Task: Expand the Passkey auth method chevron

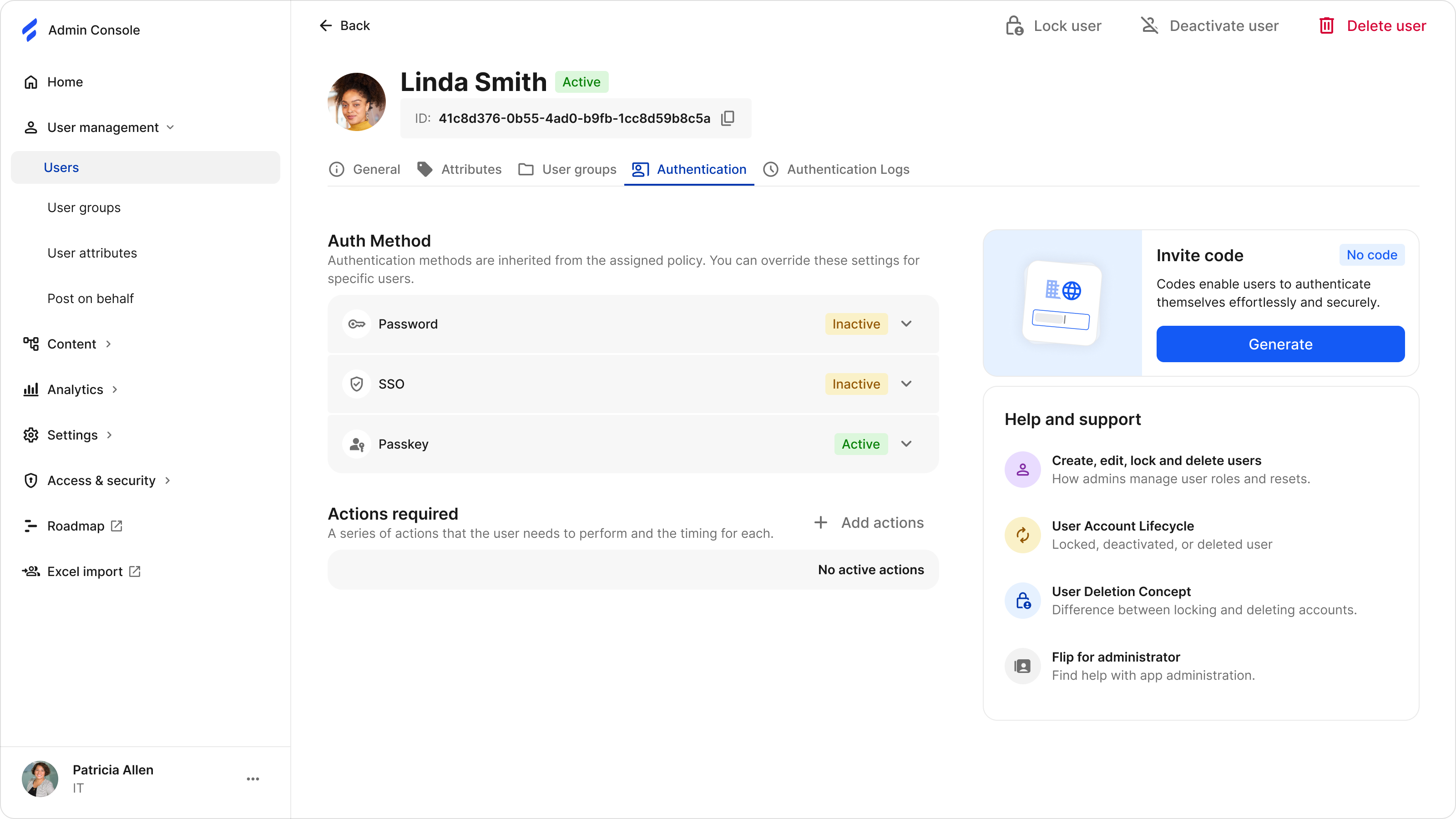Action: tap(907, 444)
